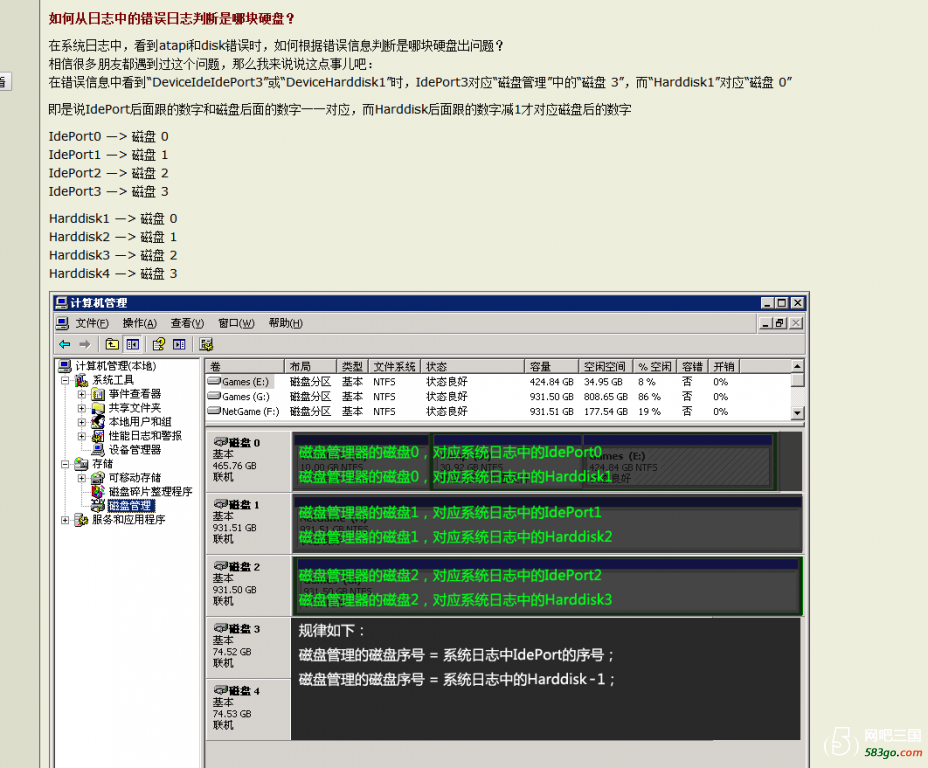Sort by the 类型 column header

(x=353, y=366)
